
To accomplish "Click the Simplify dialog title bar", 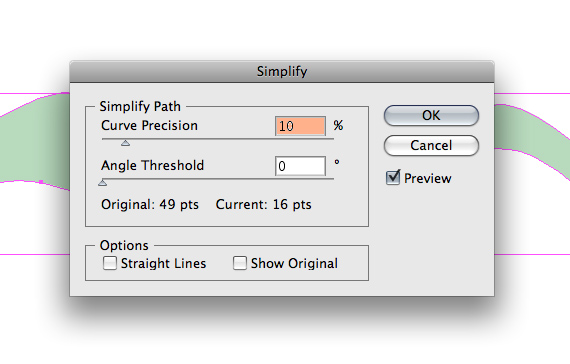I will click(282, 72).
